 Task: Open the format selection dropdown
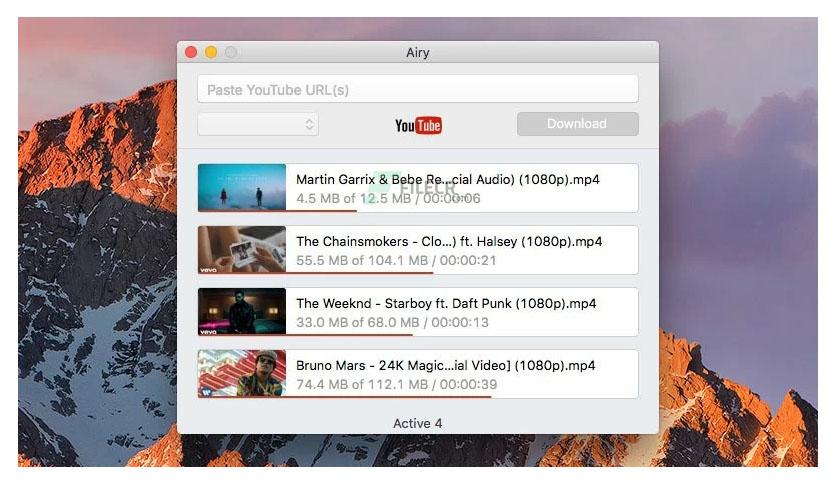point(258,124)
